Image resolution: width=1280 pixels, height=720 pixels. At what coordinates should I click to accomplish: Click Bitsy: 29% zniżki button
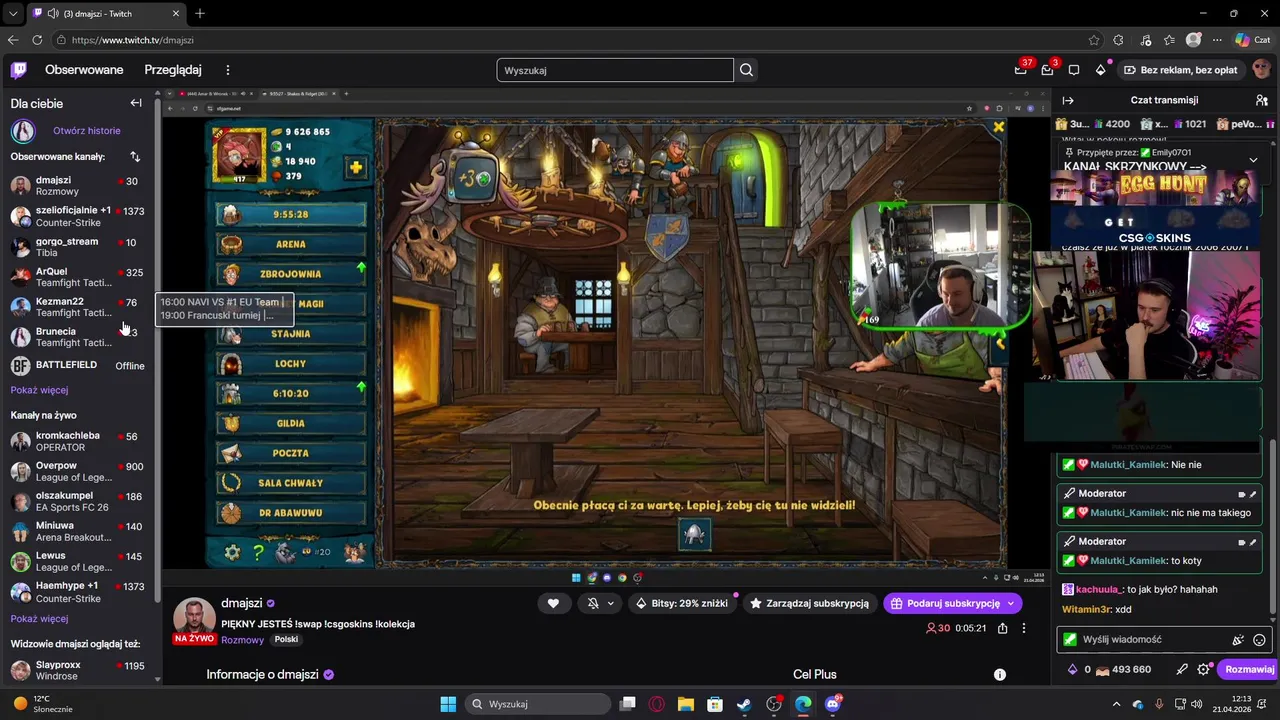point(681,603)
